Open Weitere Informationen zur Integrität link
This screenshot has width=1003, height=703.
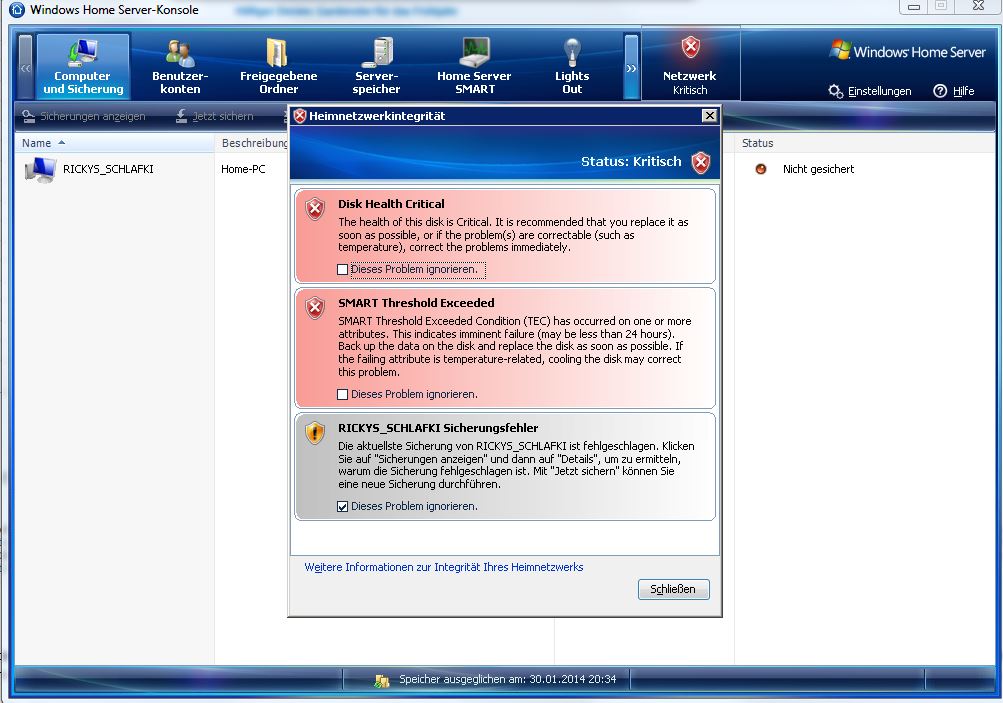coord(444,567)
